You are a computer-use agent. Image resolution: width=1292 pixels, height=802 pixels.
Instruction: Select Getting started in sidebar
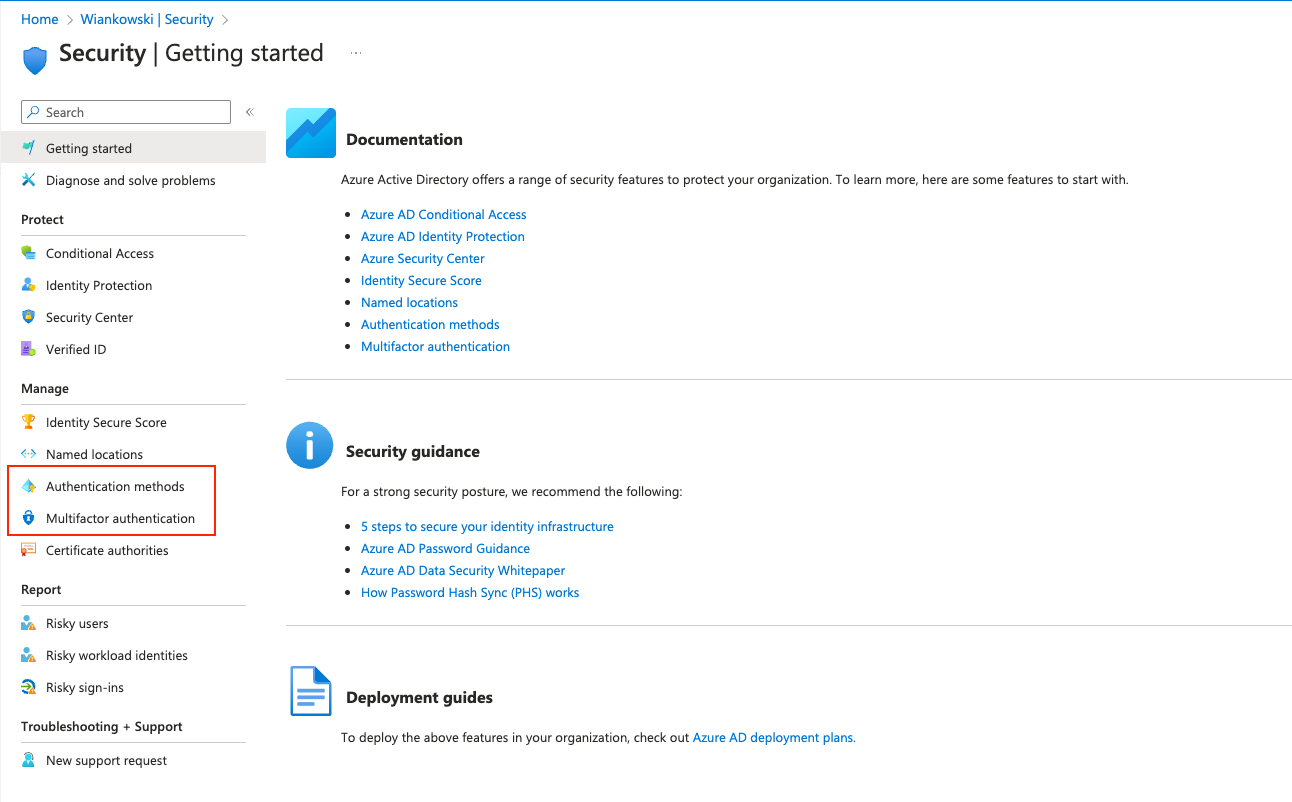(133, 148)
